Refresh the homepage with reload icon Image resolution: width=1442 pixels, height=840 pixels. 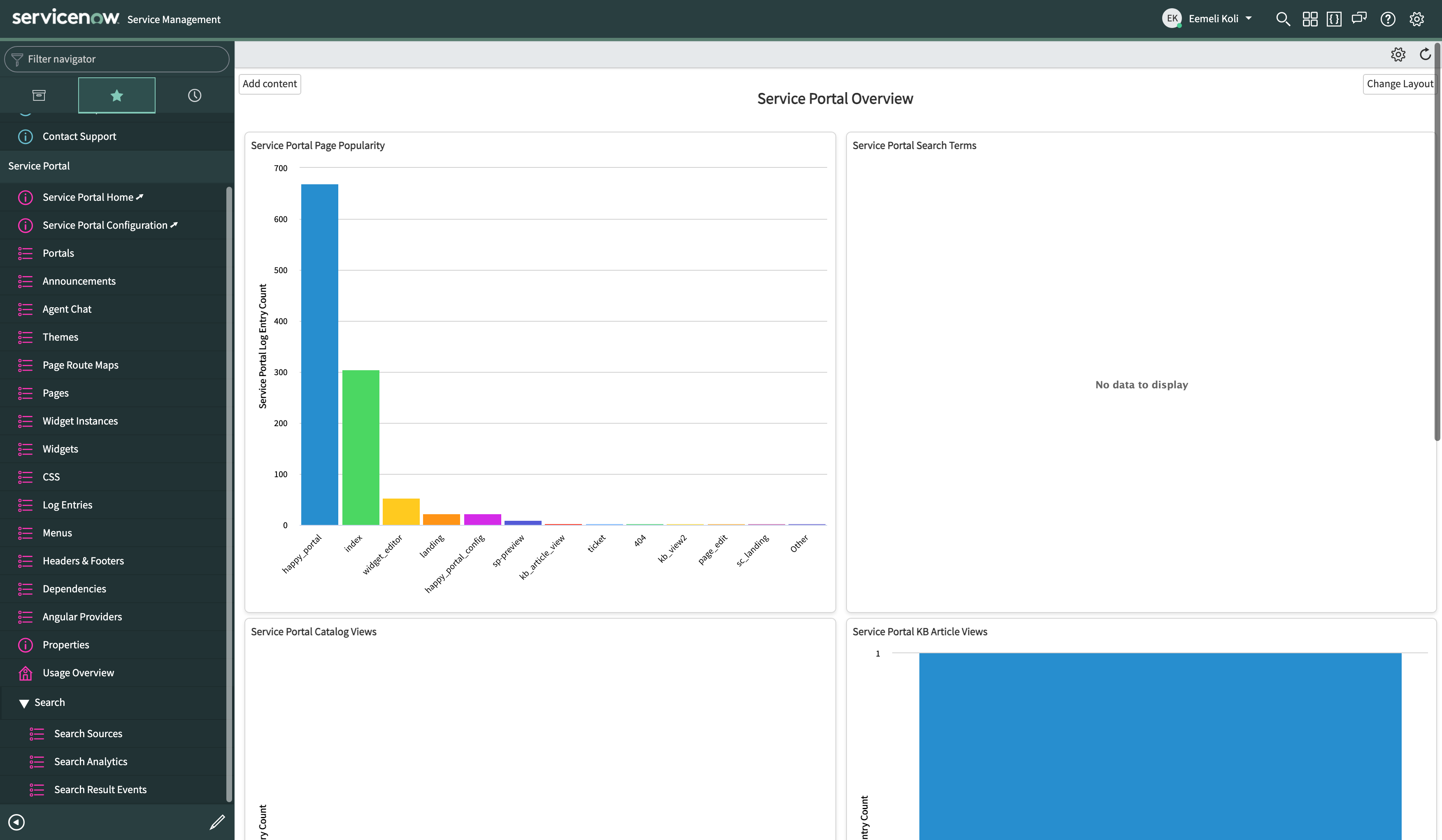[x=1425, y=54]
